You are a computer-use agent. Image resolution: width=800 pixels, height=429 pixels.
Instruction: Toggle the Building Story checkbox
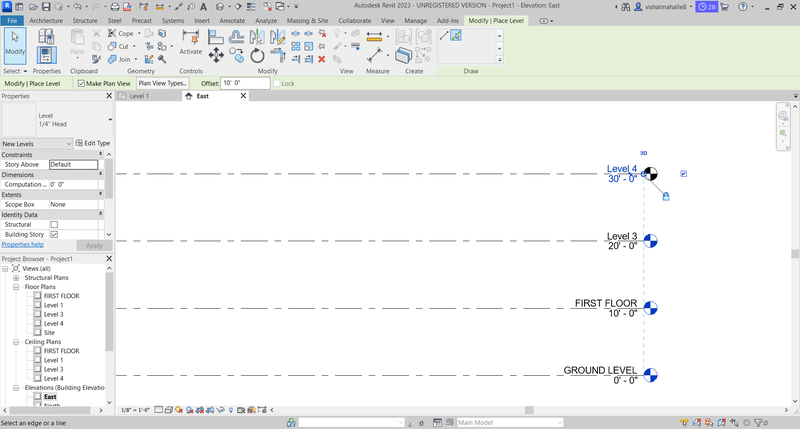54,235
